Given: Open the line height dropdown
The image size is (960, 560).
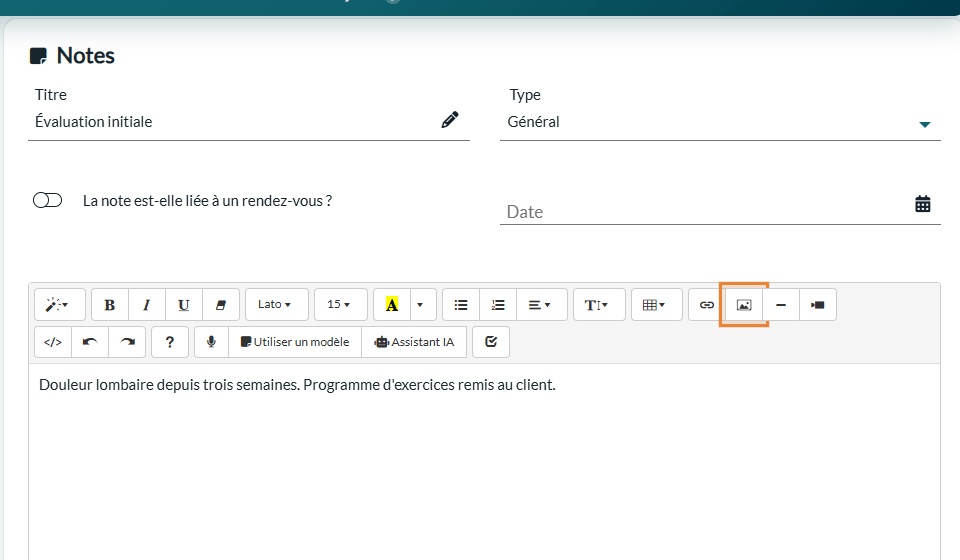Looking at the screenshot, I should click(599, 305).
